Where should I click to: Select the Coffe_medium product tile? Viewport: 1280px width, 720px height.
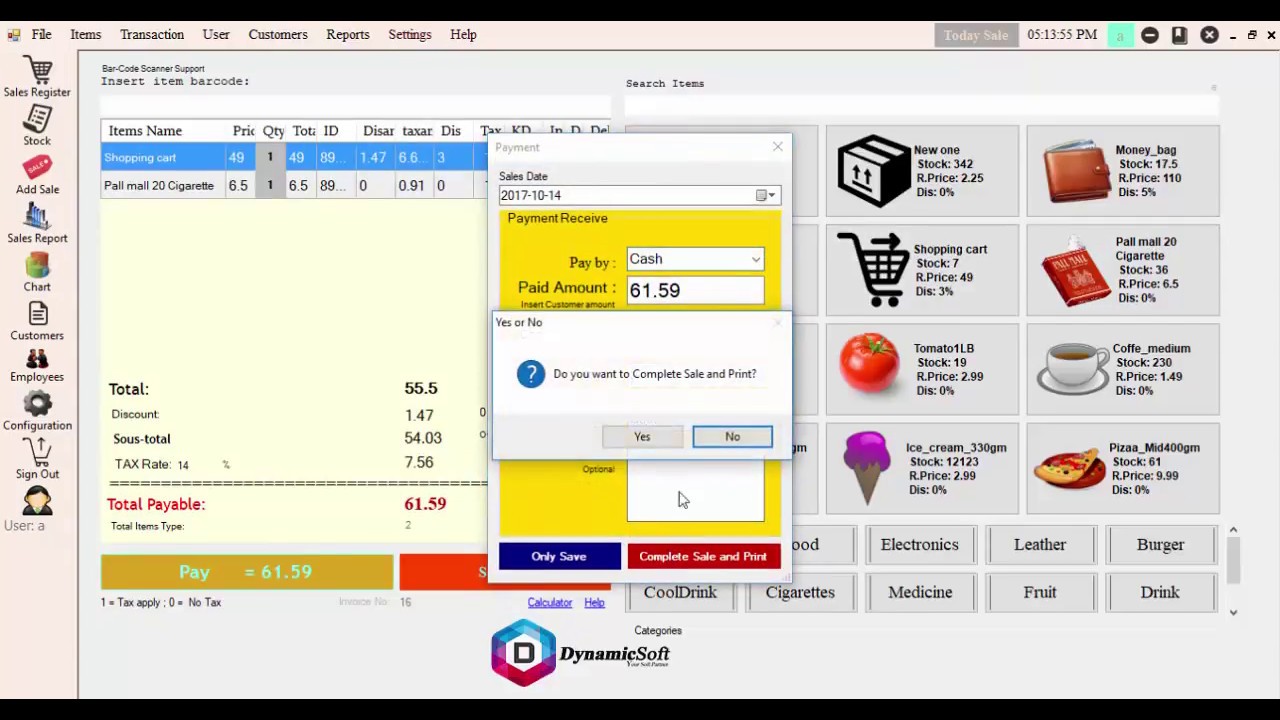[1123, 369]
